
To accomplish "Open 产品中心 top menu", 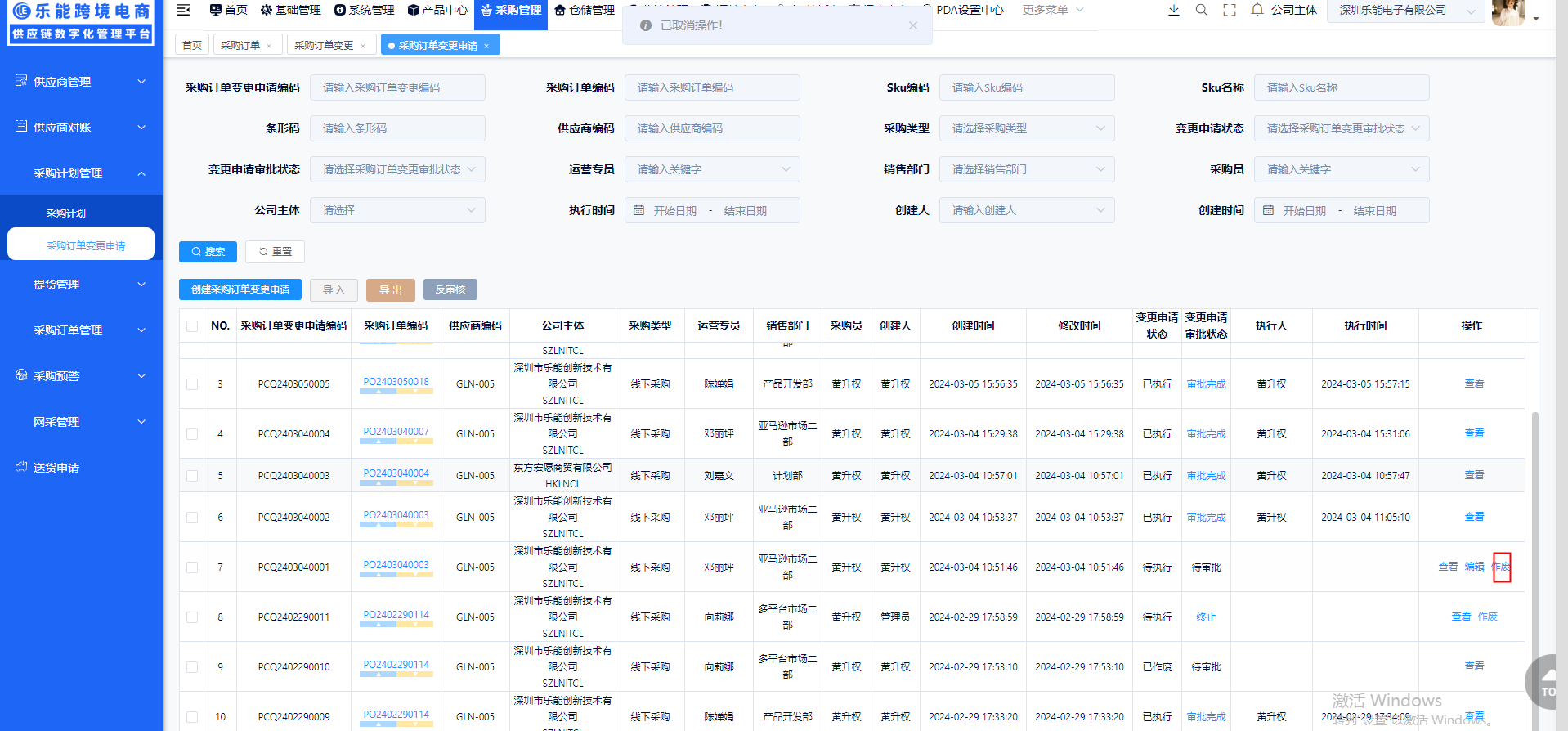I will pos(437,10).
